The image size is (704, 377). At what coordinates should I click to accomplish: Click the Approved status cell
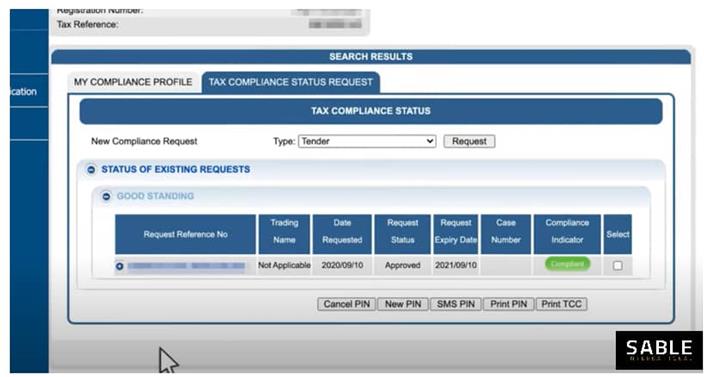pyautogui.click(x=403, y=265)
